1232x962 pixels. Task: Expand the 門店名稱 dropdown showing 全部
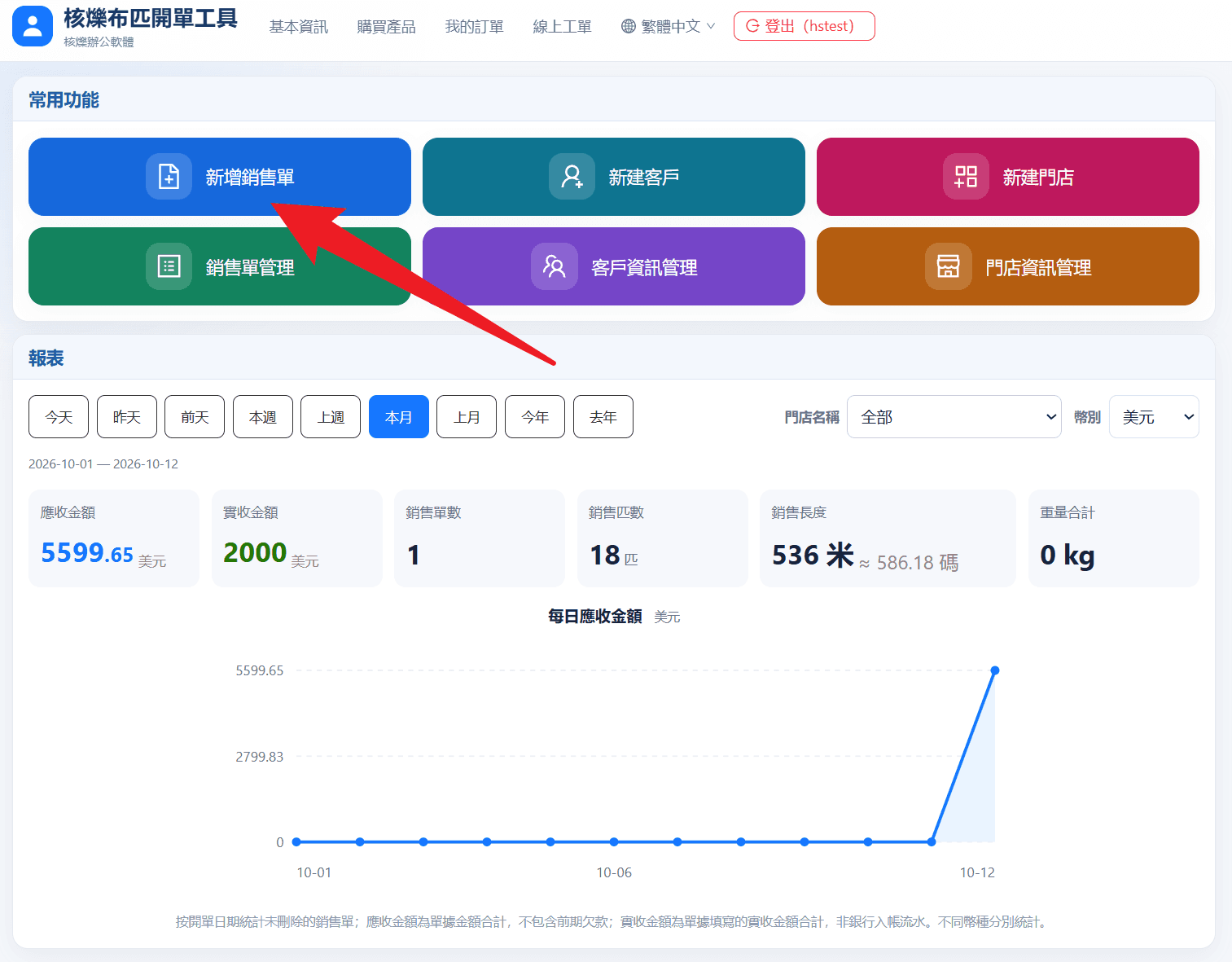coord(954,416)
